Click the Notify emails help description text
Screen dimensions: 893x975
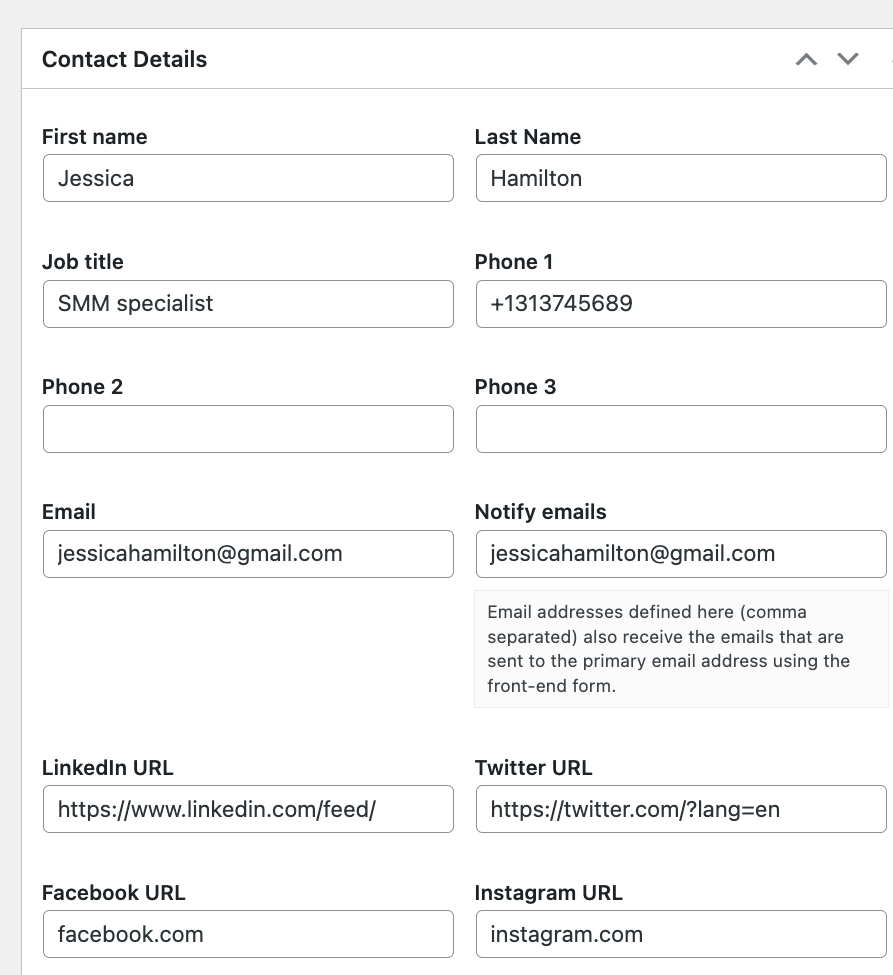[x=669, y=649]
